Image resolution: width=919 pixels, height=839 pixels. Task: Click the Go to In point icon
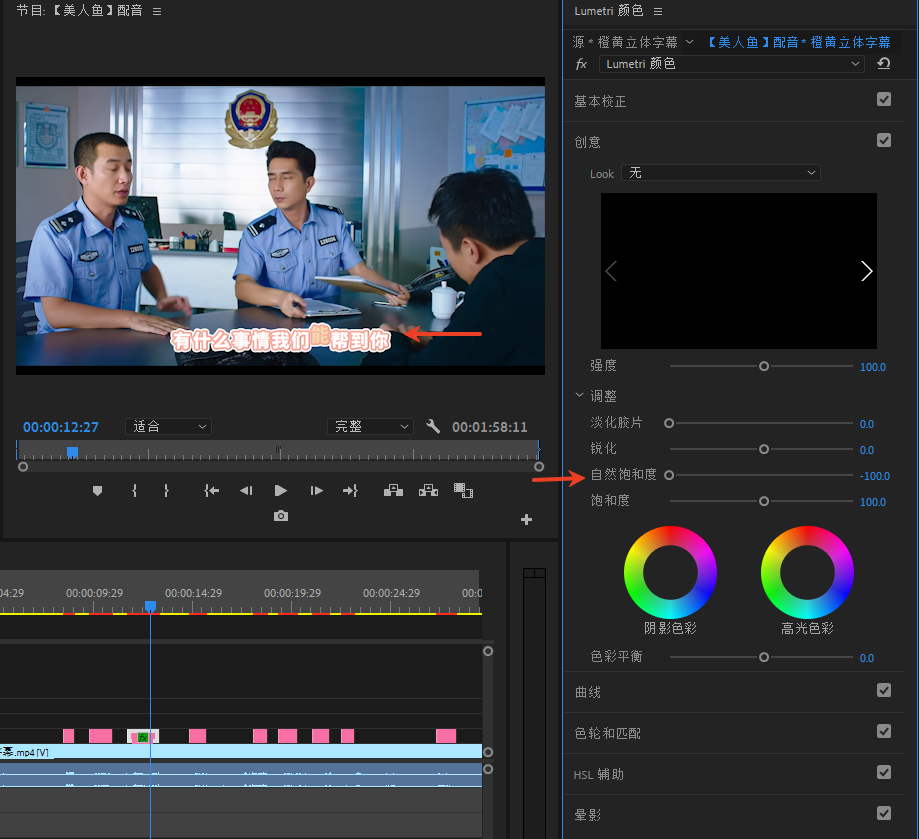pyautogui.click(x=211, y=490)
